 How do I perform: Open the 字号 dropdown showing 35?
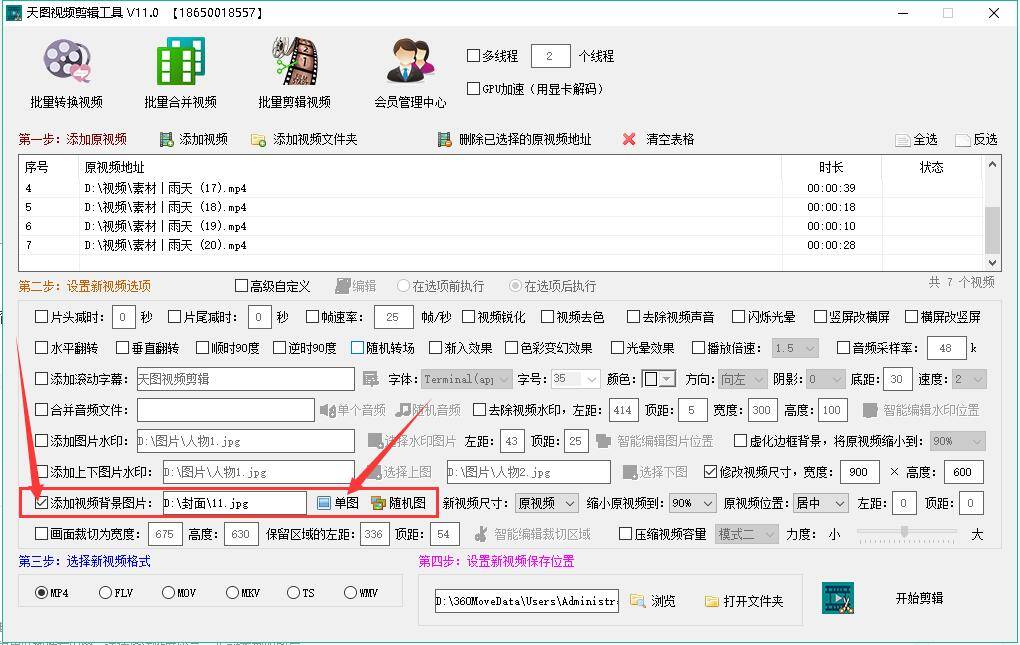click(x=575, y=379)
